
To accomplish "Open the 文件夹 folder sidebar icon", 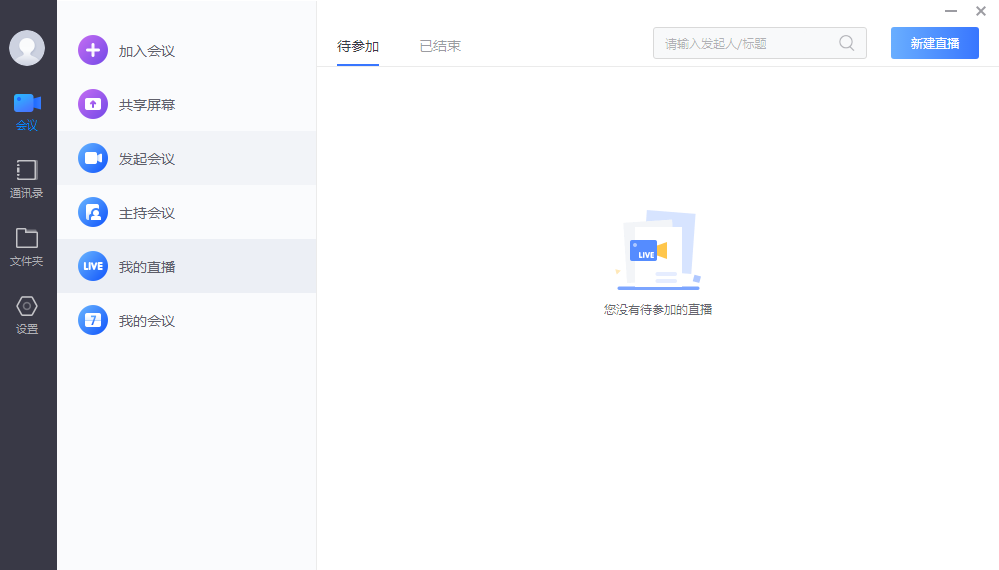I will pyautogui.click(x=27, y=238).
